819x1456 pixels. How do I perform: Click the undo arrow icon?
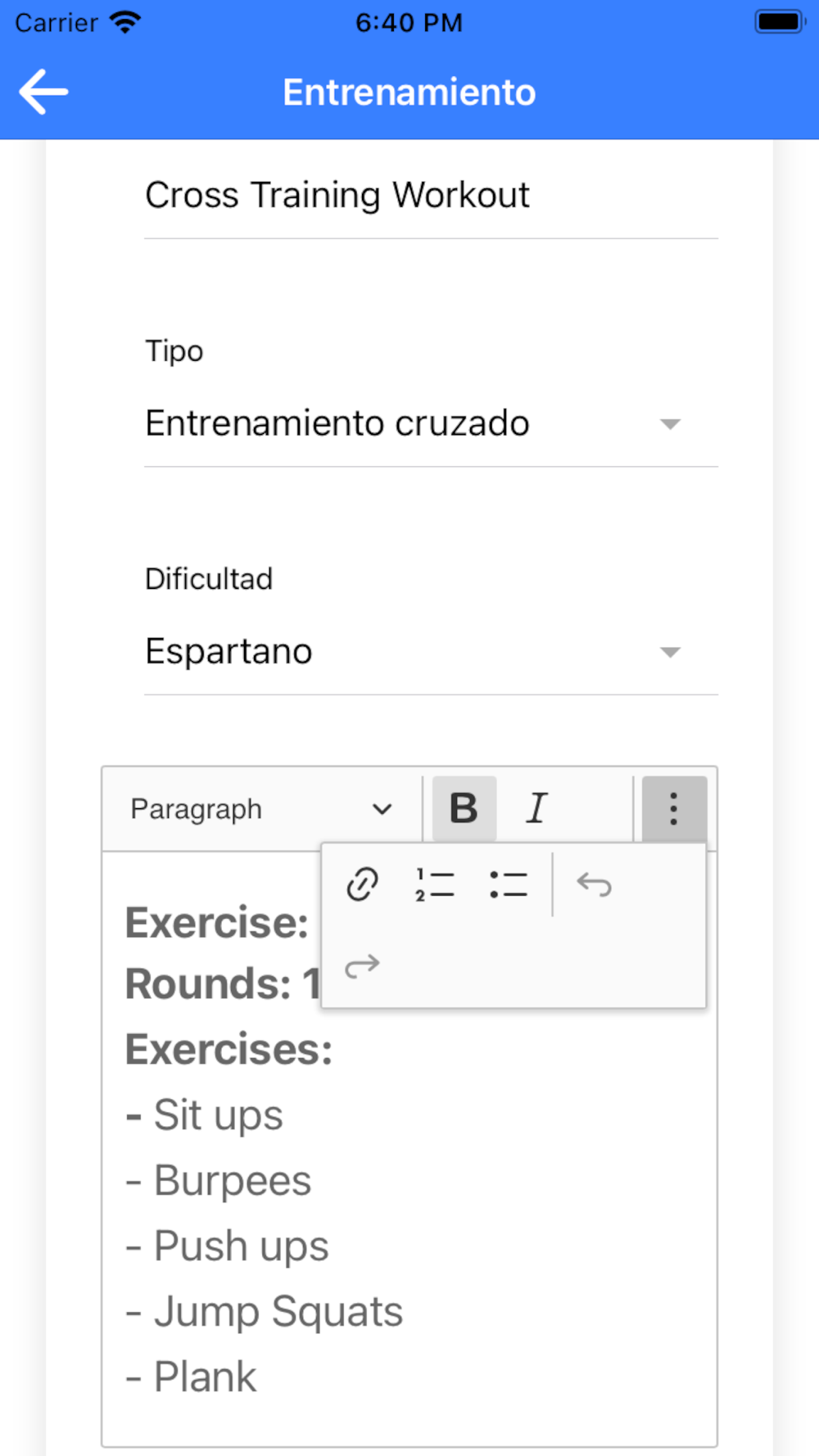pyautogui.click(x=595, y=884)
